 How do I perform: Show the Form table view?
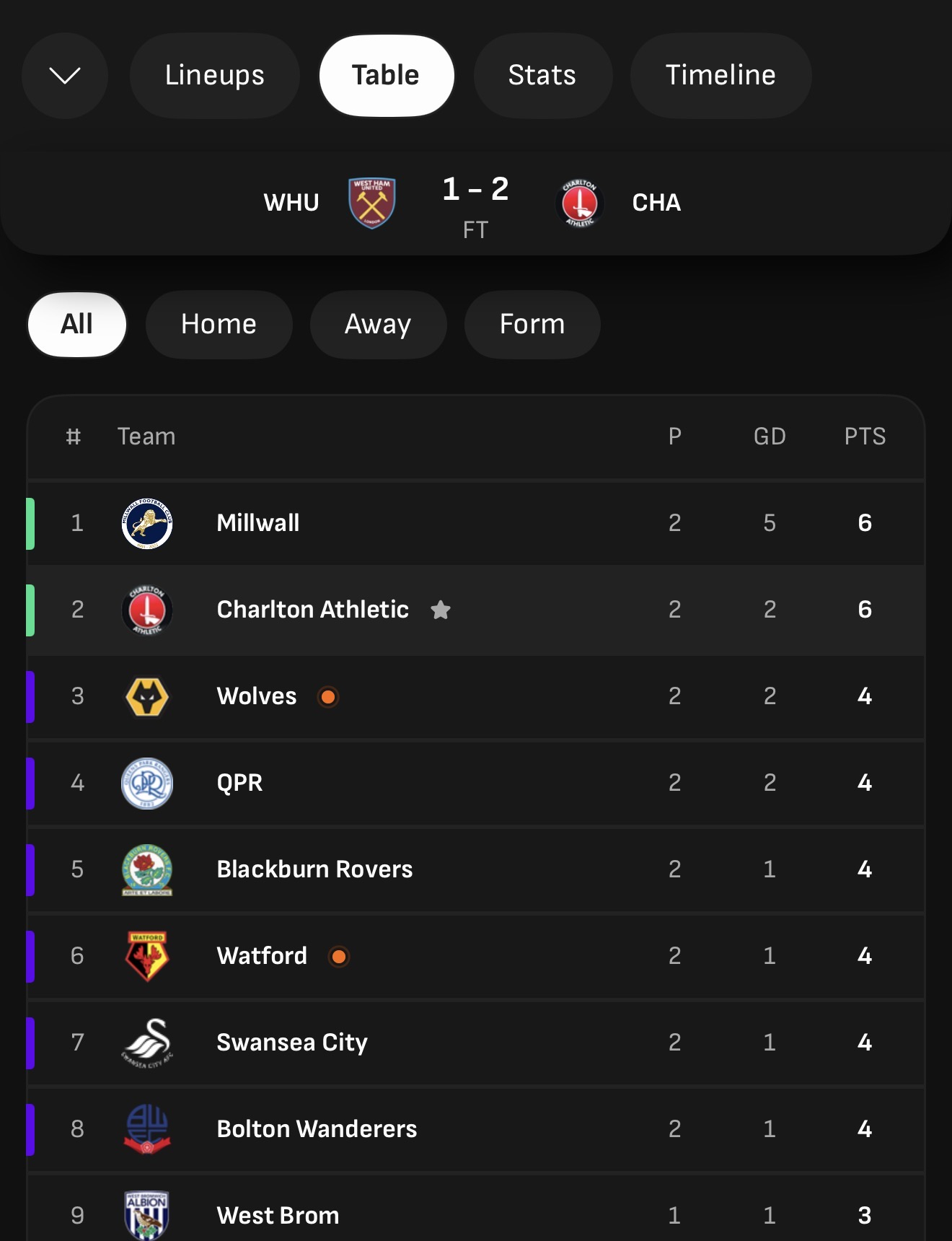pyautogui.click(x=532, y=325)
